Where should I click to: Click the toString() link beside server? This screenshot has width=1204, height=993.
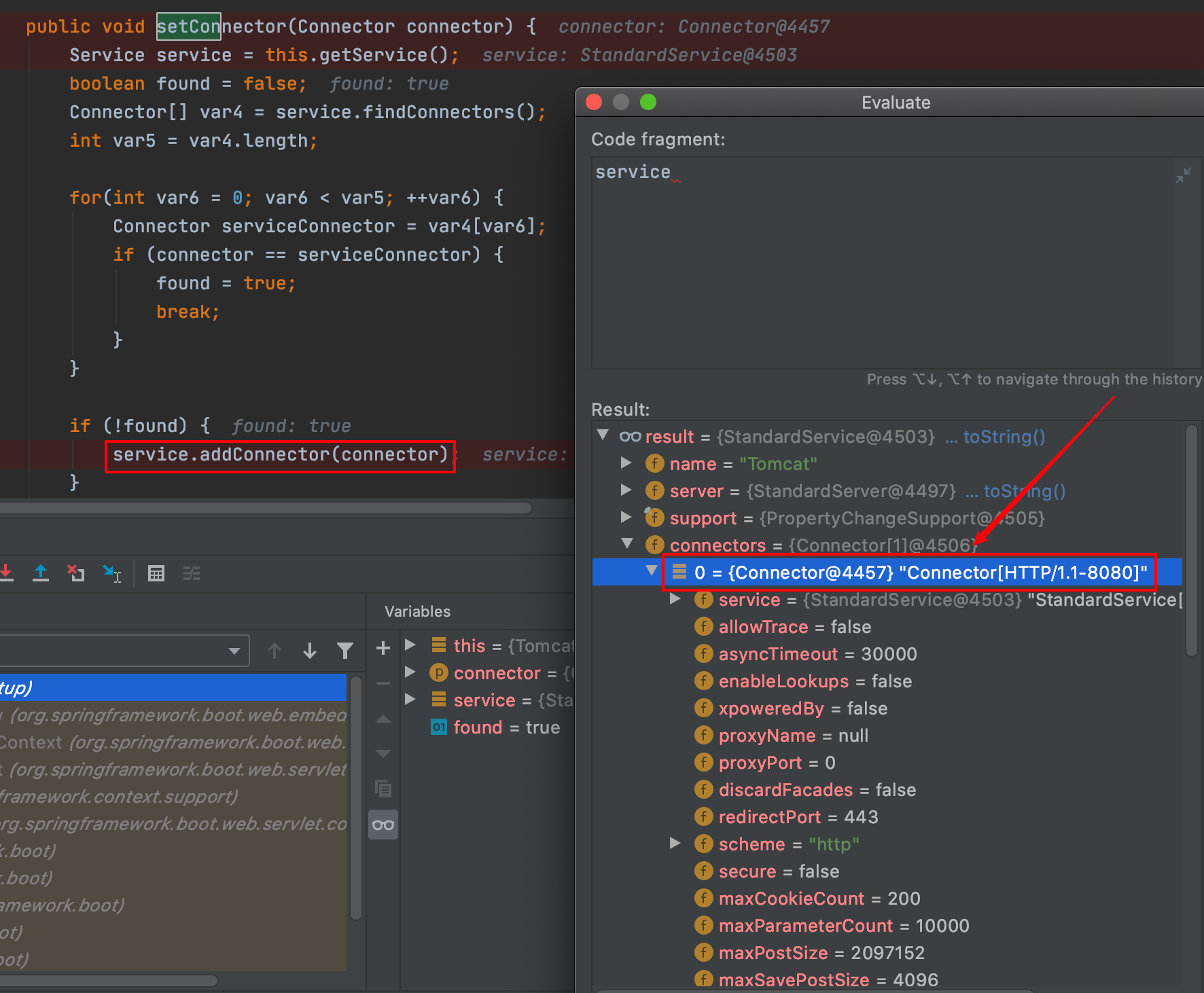[1024, 491]
